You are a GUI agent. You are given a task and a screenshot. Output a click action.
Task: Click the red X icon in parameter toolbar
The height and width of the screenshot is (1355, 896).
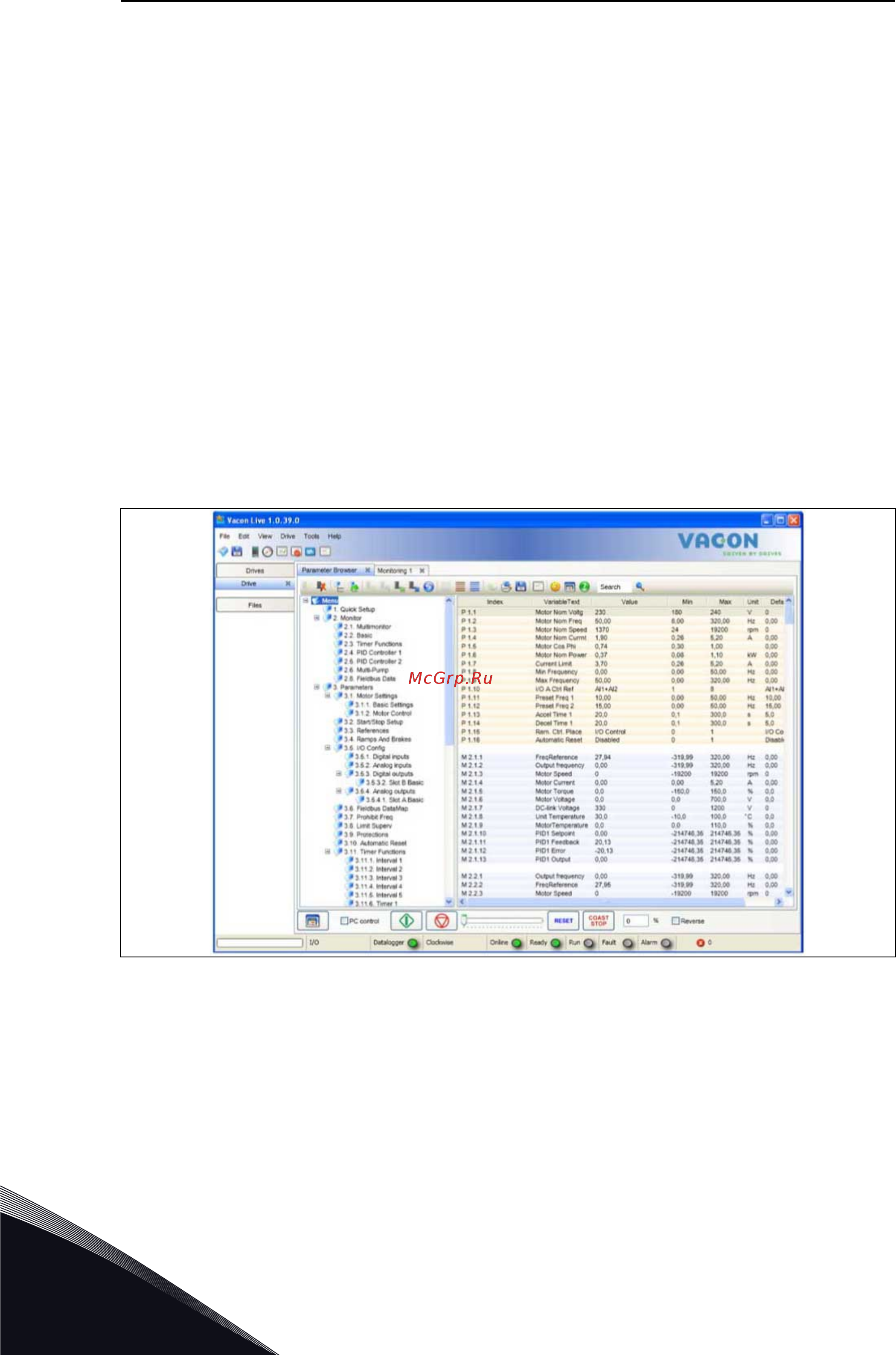(321, 587)
